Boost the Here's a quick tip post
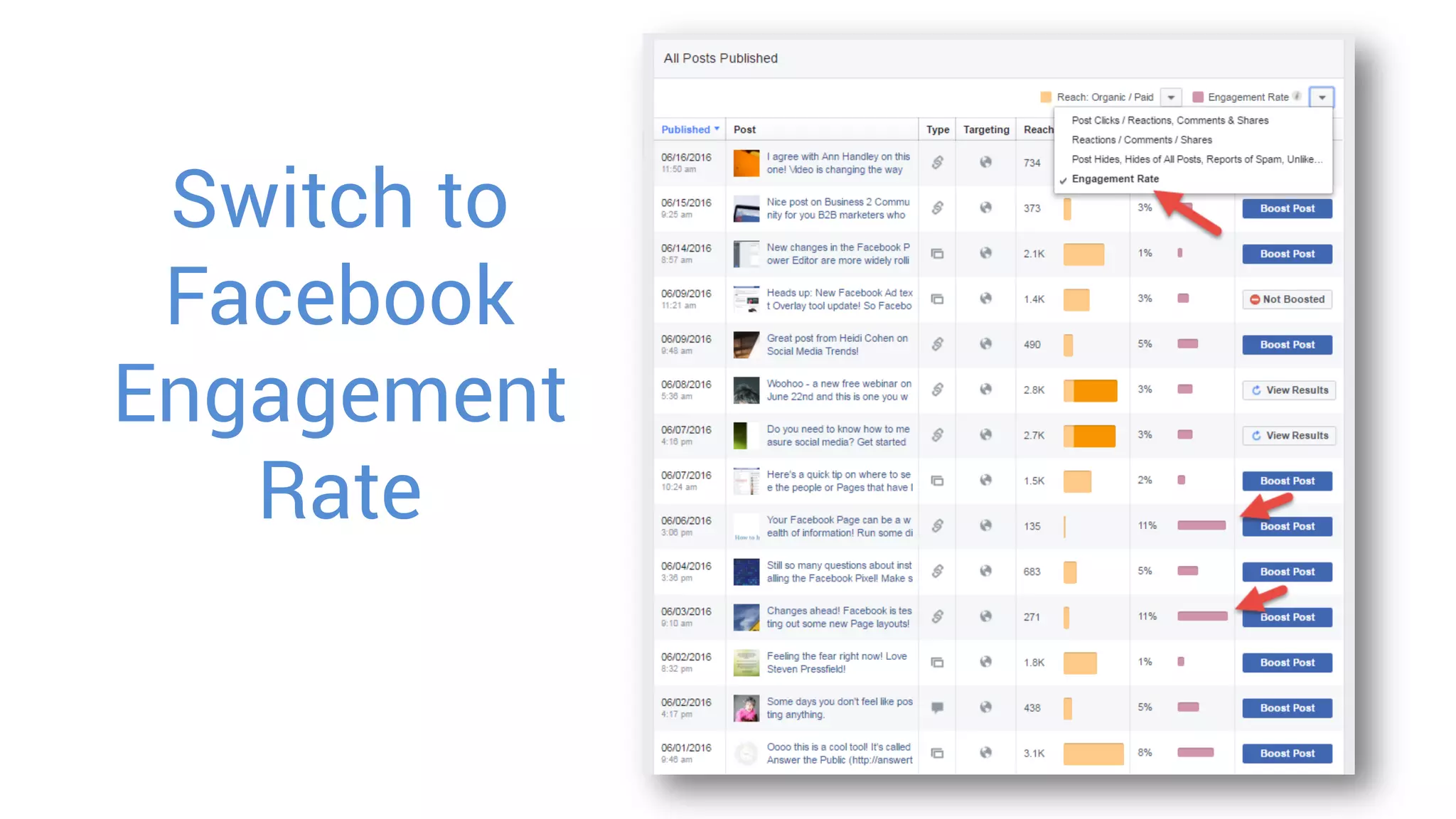 point(1287,481)
